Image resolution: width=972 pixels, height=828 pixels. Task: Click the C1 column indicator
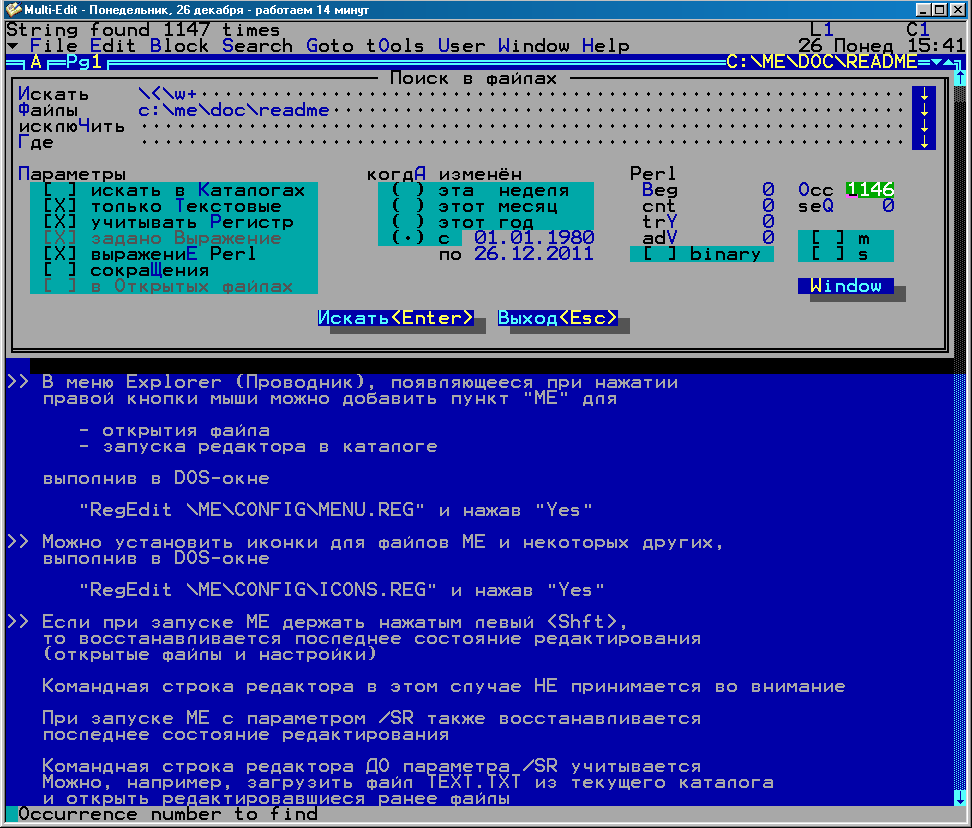[x=918, y=30]
